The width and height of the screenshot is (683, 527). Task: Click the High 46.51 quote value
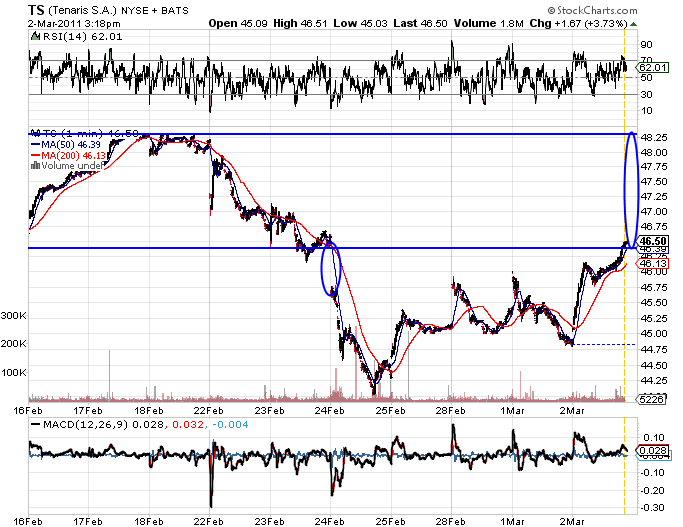pyautogui.click(x=300, y=24)
